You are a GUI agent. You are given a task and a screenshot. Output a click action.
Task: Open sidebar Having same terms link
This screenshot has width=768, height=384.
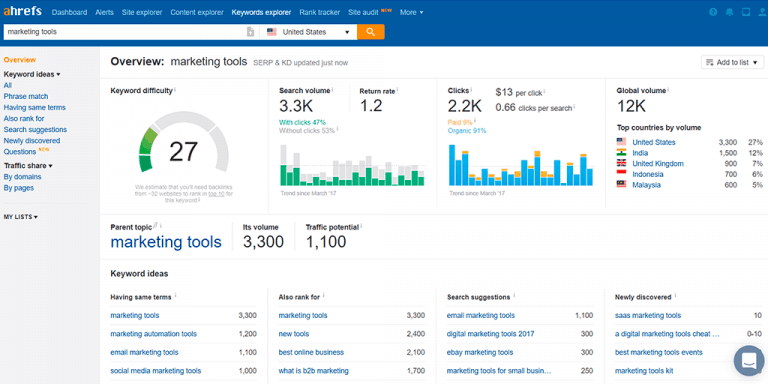pyautogui.click(x=34, y=107)
